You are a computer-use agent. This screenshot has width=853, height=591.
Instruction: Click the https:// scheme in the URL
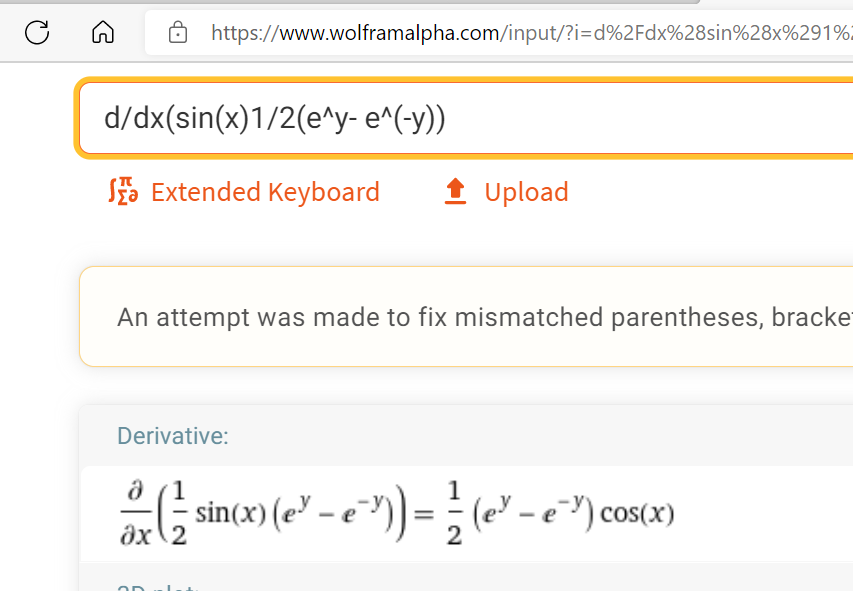(245, 33)
